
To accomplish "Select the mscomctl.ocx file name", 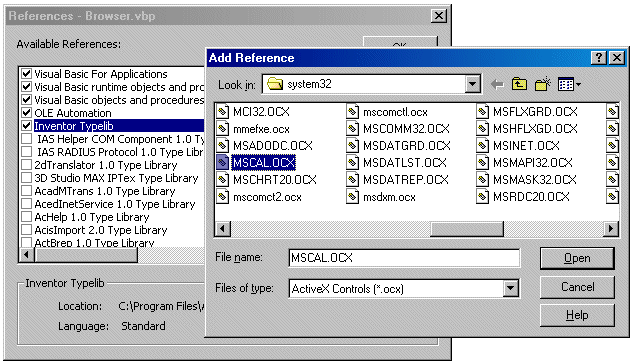I will tap(395, 112).
